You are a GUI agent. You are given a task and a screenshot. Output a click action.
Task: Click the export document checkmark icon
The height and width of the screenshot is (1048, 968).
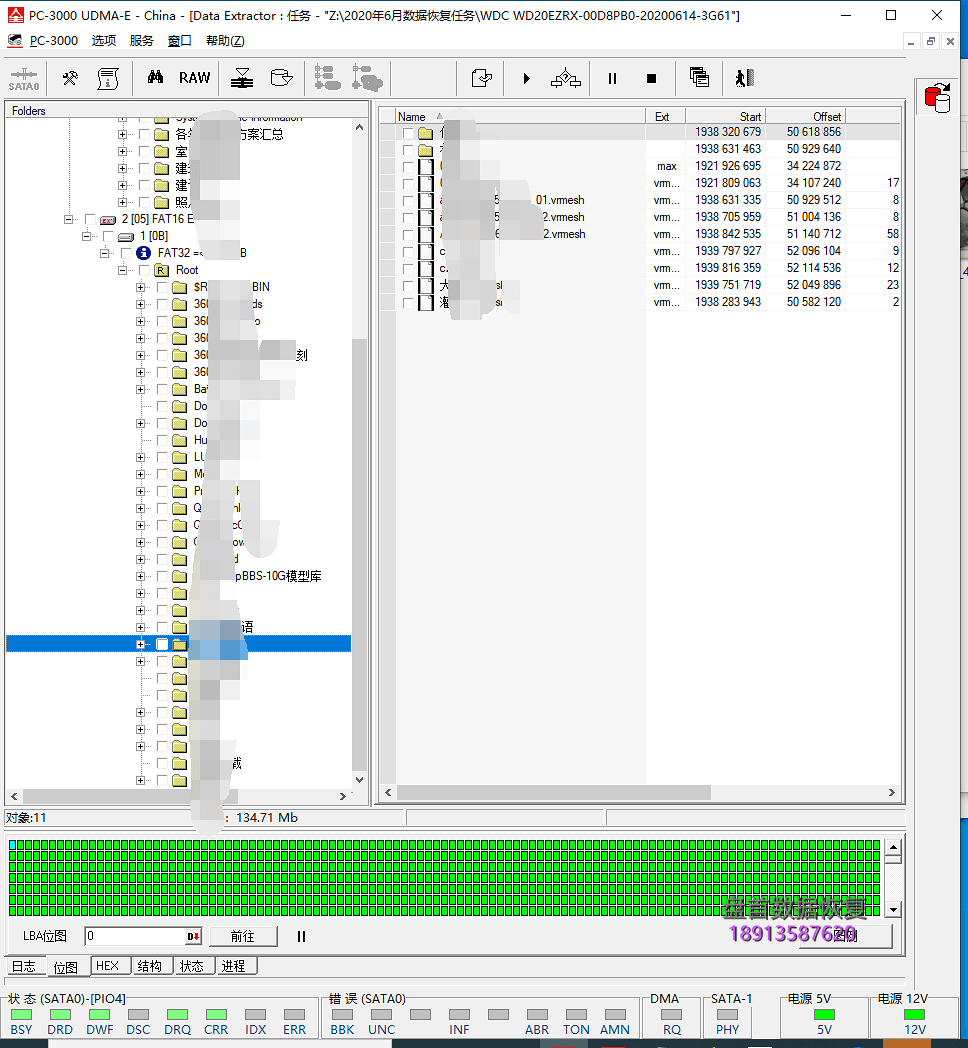point(481,78)
